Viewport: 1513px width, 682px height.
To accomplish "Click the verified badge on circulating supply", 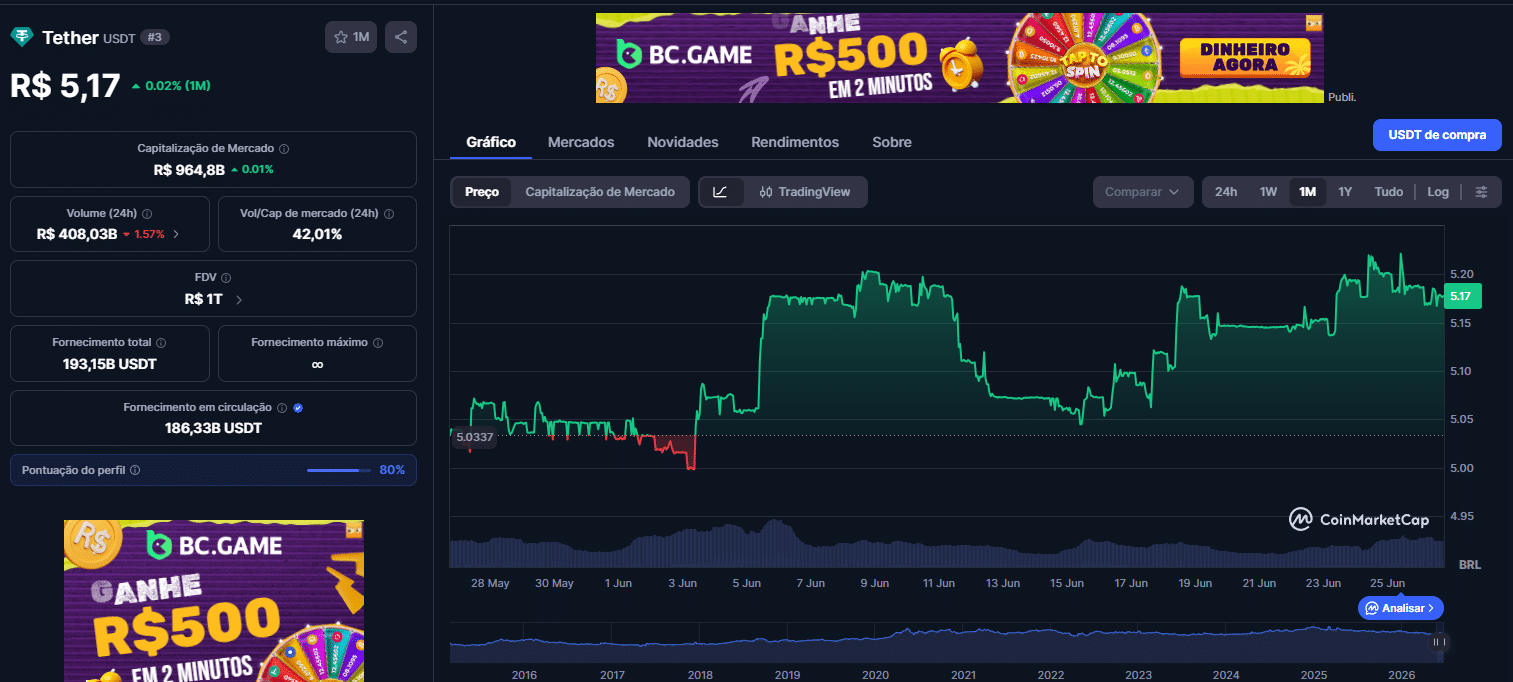I will 298,408.
